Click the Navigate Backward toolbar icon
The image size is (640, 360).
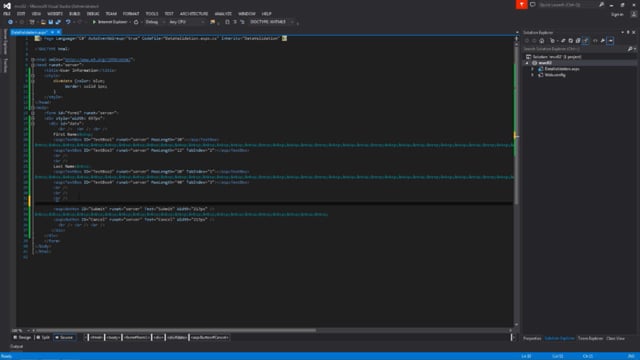[10, 22]
